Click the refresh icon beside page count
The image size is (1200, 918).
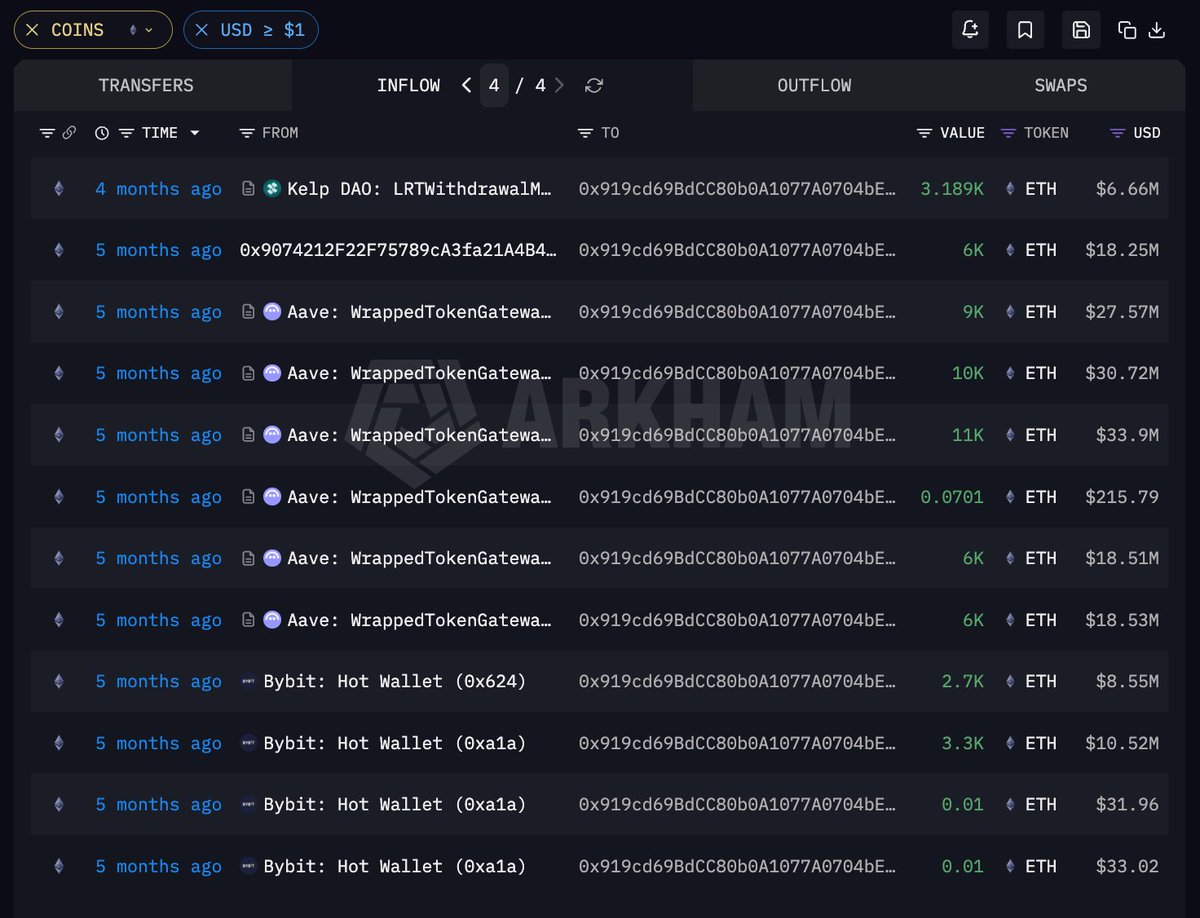(594, 86)
